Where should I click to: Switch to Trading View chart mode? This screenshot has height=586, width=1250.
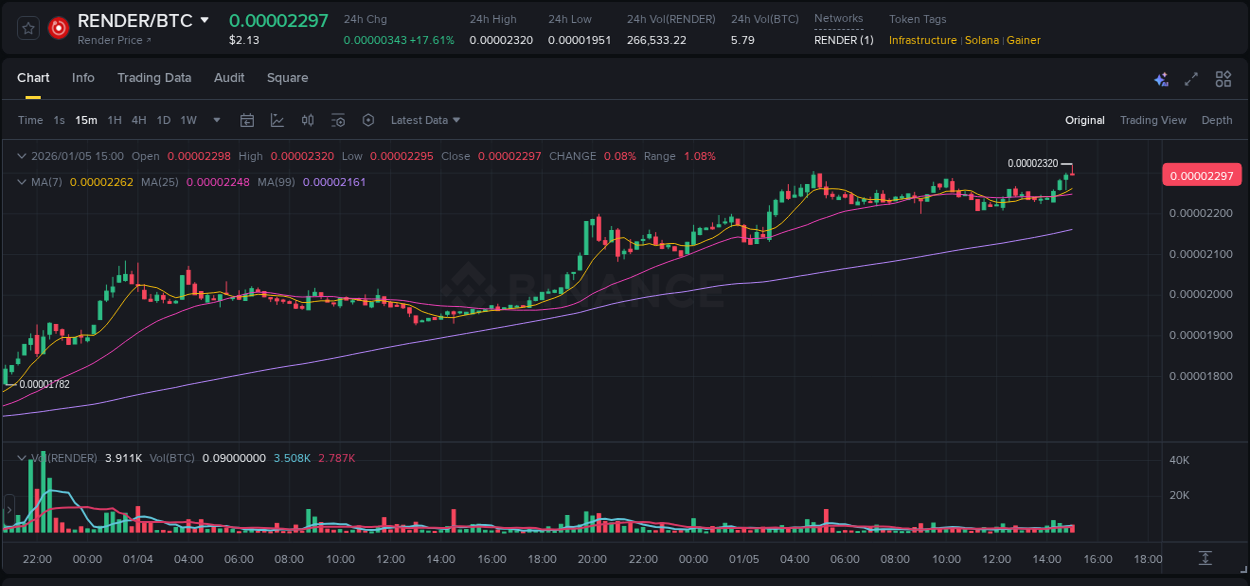(1153, 120)
